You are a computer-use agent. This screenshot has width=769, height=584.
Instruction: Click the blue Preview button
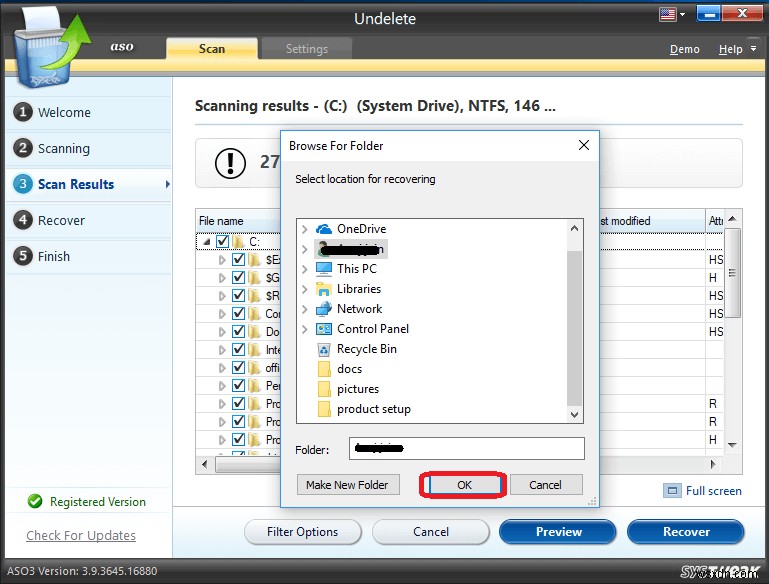[558, 532]
